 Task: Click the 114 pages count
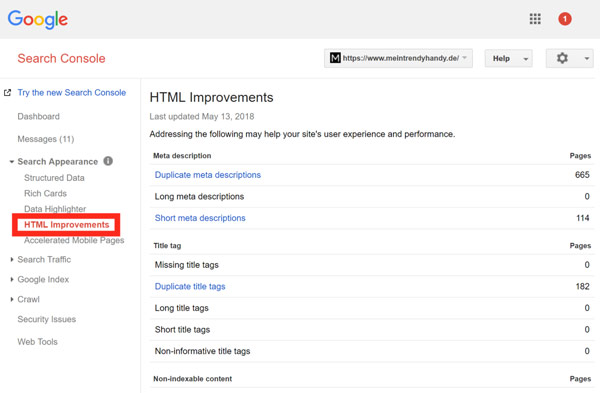[583, 218]
